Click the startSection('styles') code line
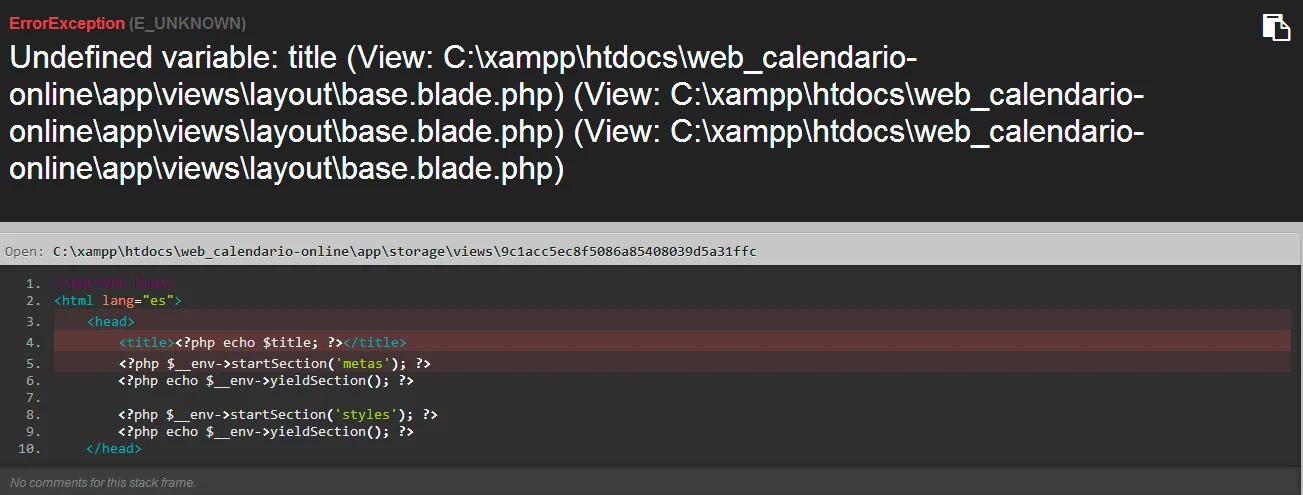Viewport: 1303px width, 495px height. tap(278, 414)
